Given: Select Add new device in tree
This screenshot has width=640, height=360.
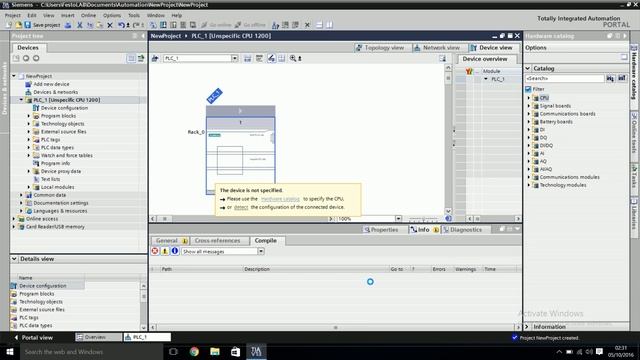Looking at the screenshot, I should [x=51, y=84].
